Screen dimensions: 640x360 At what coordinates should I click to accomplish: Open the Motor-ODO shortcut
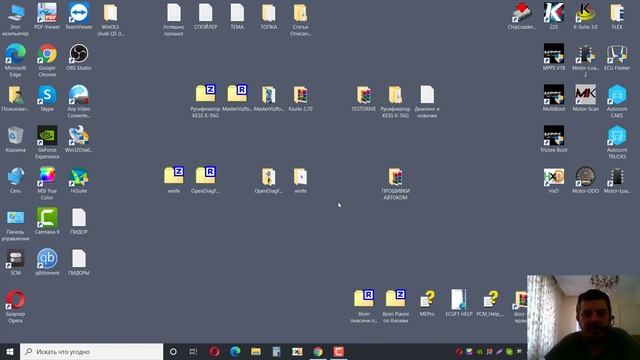(x=585, y=177)
